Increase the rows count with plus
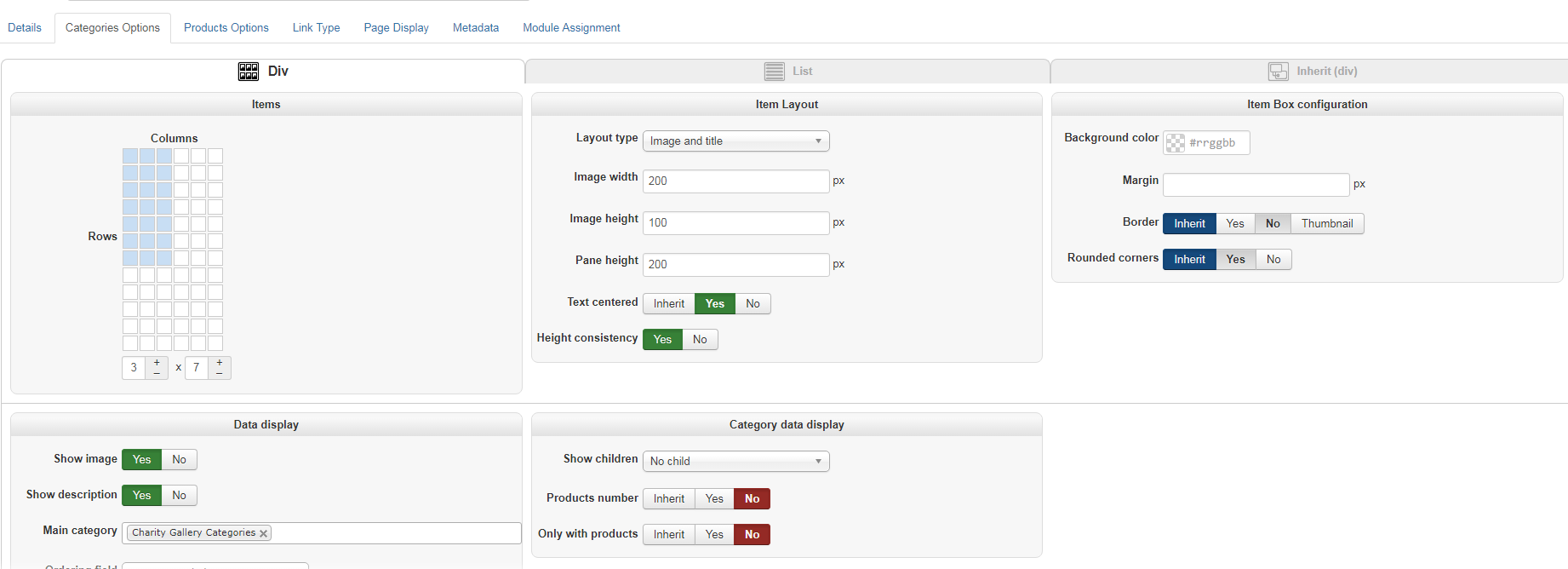The width and height of the screenshot is (1568, 569). 220,363
